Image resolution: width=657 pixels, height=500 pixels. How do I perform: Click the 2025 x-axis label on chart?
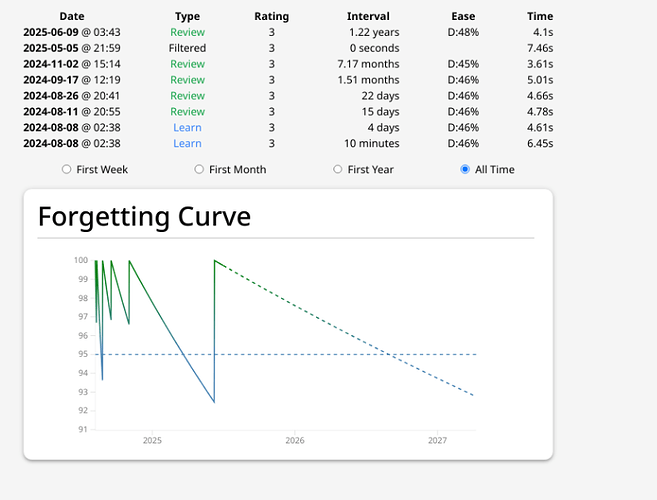point(152,440)
